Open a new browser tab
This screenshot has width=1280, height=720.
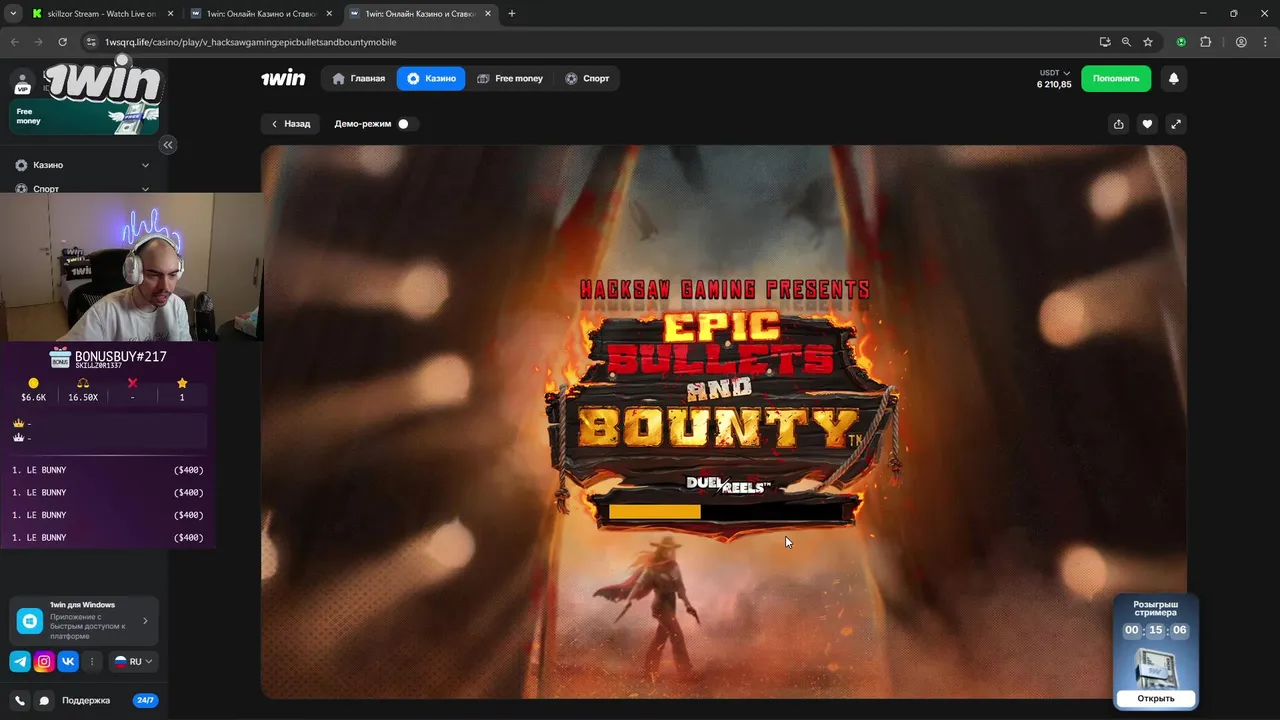(512, 14)
